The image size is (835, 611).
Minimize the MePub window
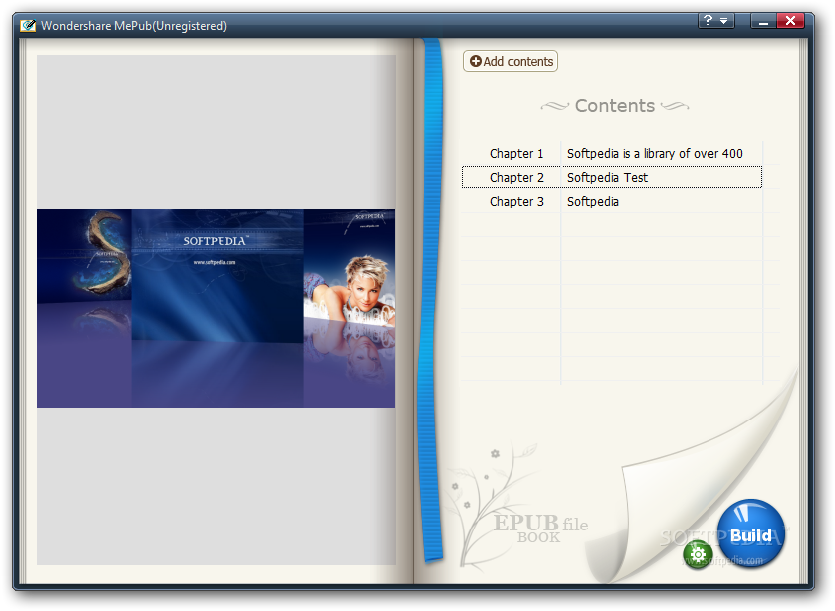pos(763,21)
